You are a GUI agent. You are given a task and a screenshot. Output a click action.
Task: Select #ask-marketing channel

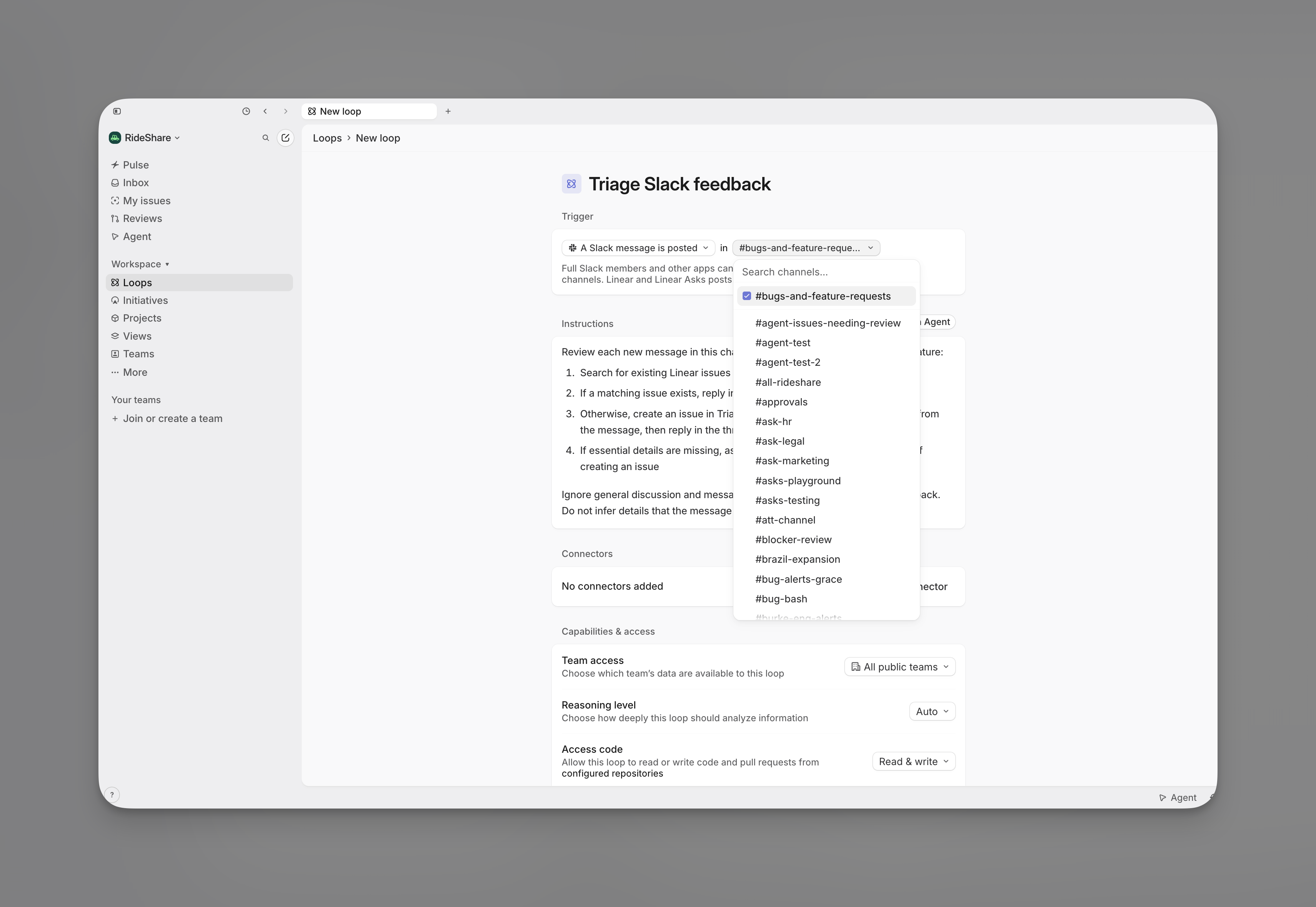click(826, 461)
